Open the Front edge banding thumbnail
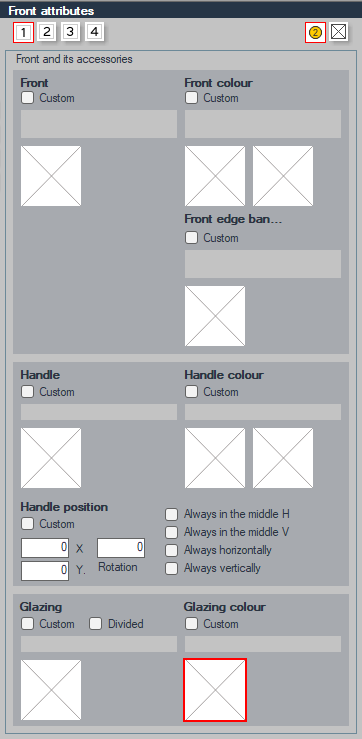362x739 pixels. tap(215, 316)
